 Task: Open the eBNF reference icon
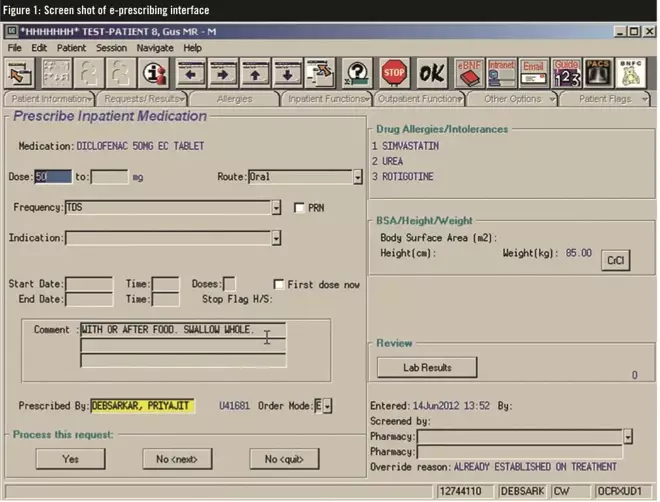pyautogui.click(x=468, y=73)
